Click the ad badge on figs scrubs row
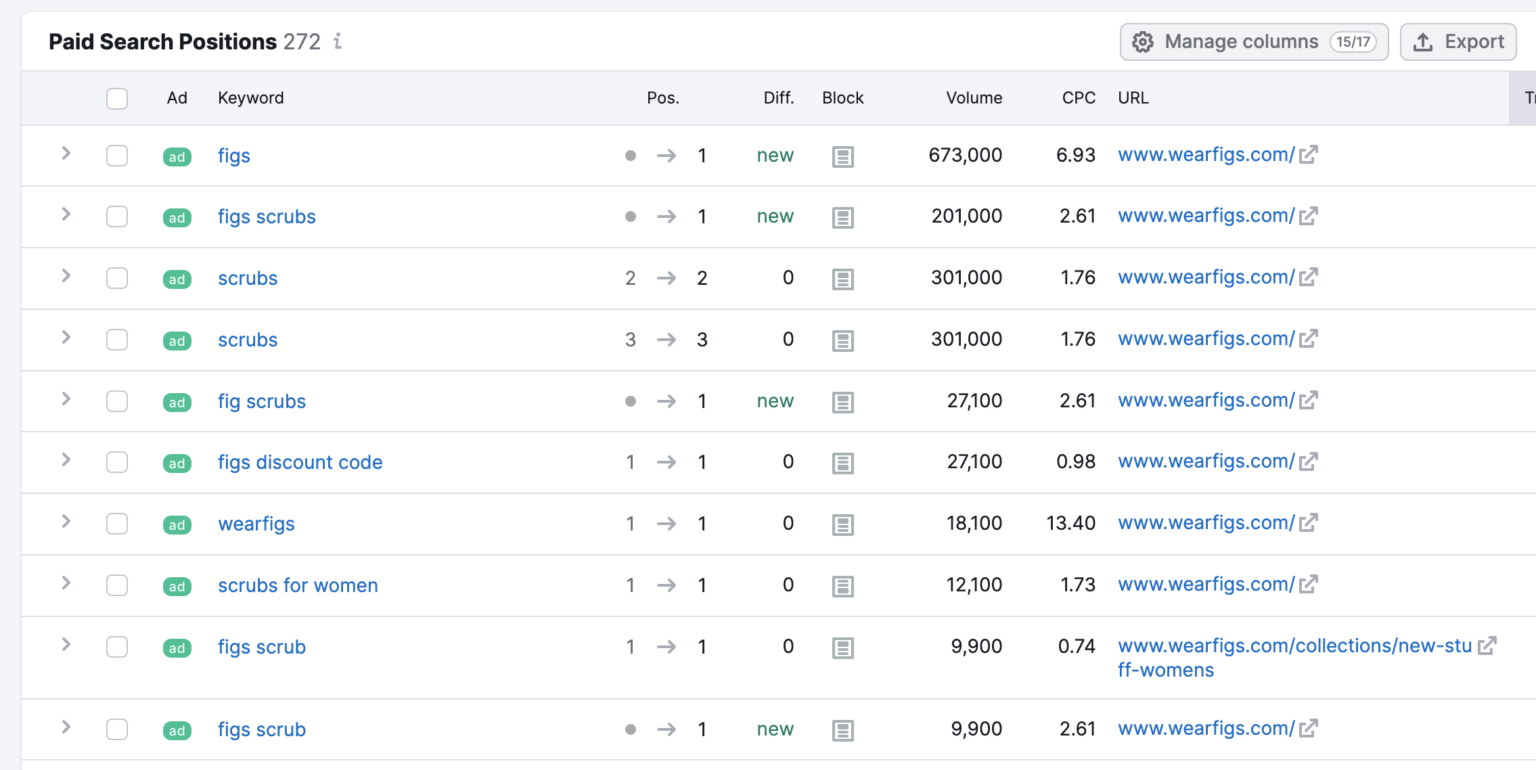 pos(177,216)
